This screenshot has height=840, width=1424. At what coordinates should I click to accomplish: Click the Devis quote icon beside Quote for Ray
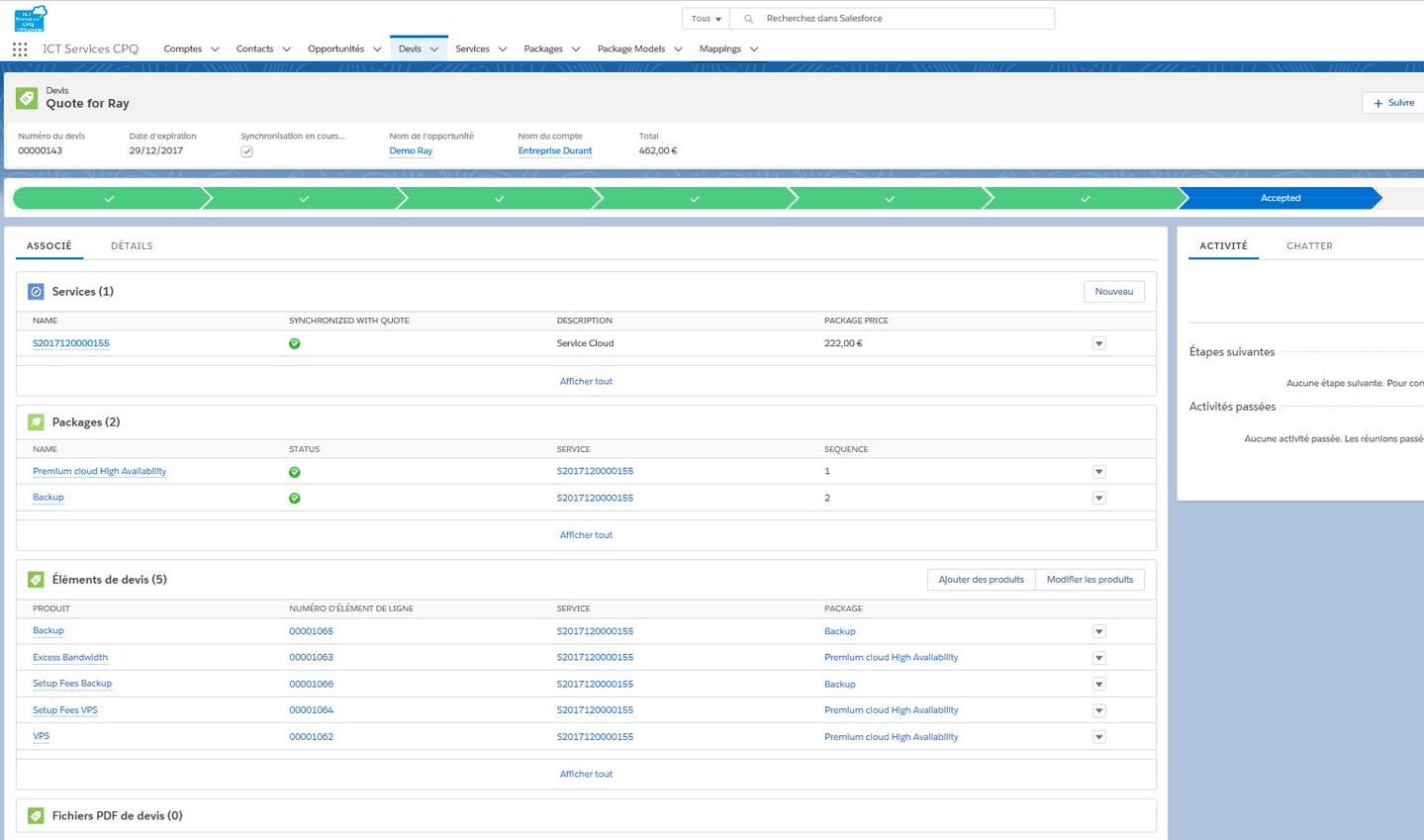(27, 98)
